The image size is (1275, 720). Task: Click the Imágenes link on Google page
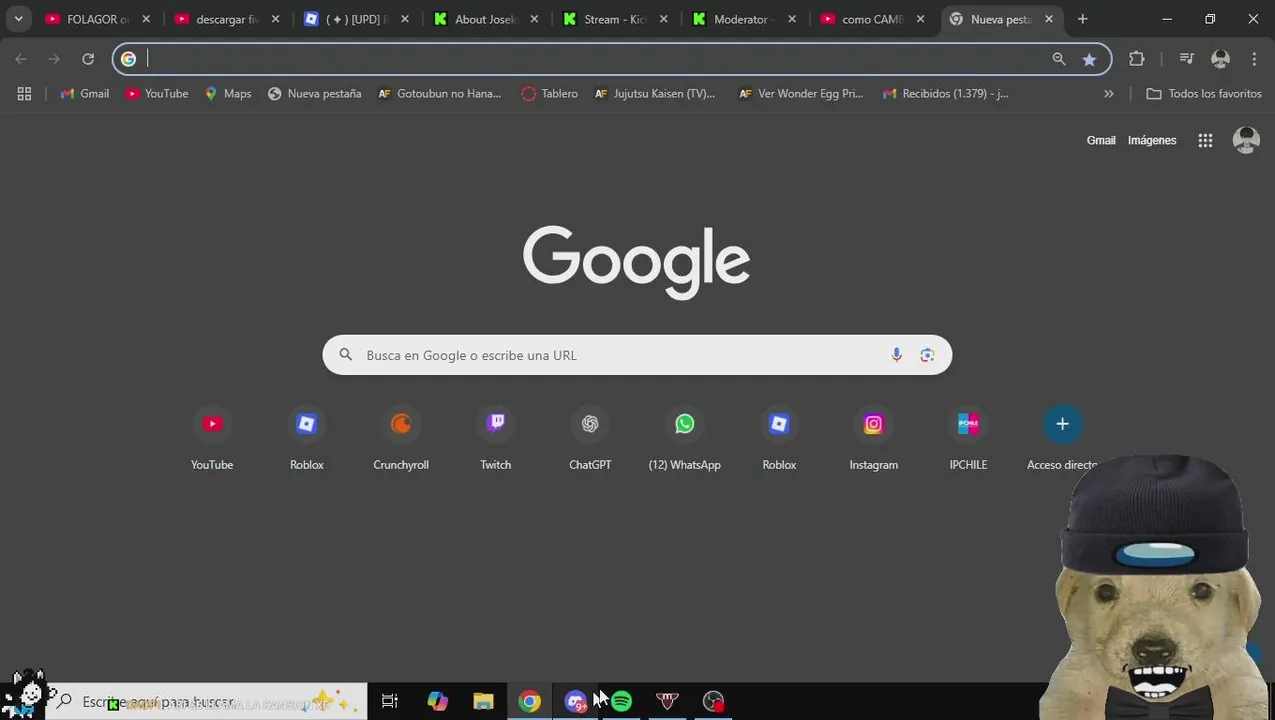(1152, 141)
